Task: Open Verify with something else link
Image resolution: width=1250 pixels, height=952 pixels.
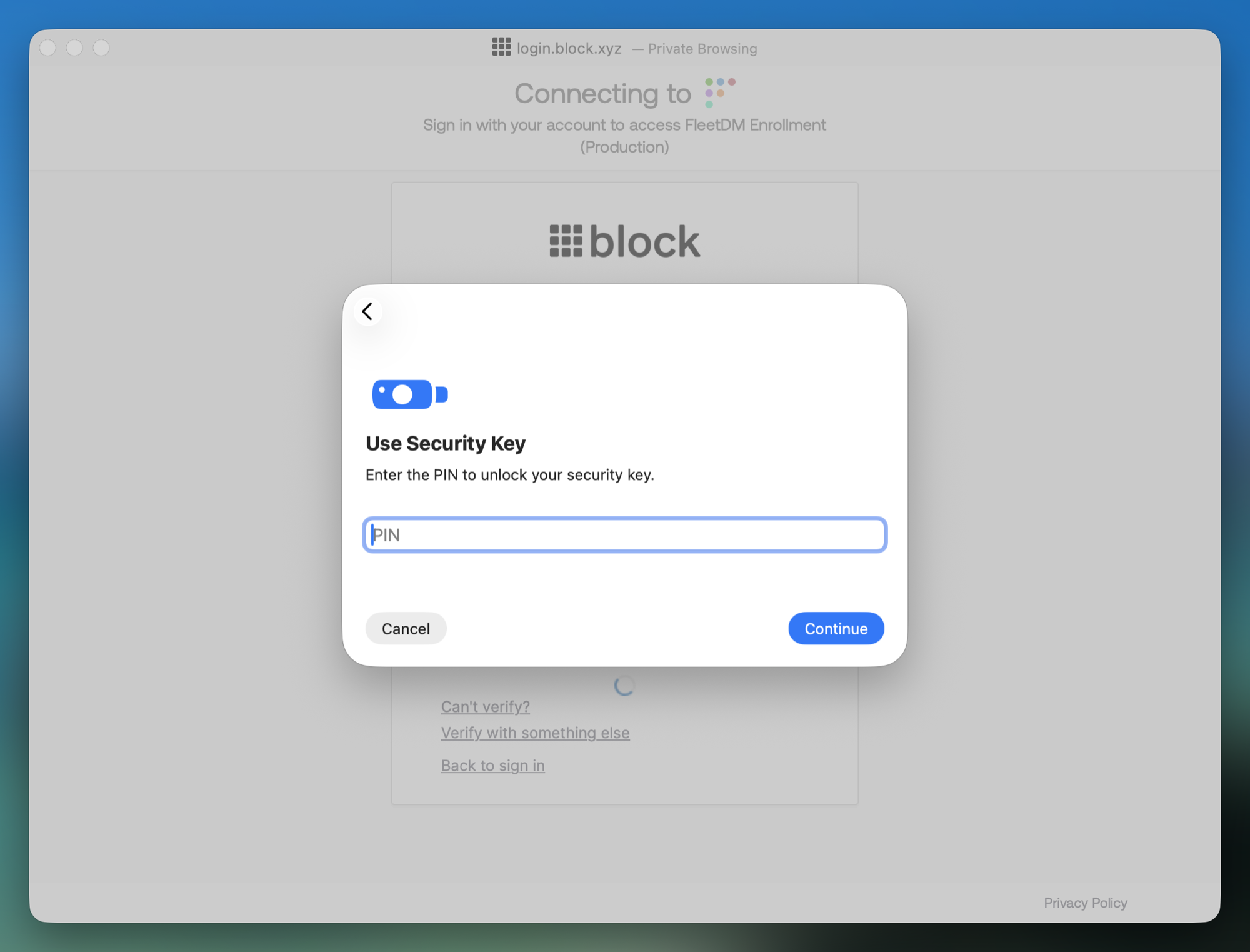Action: (x=535, y=733)
